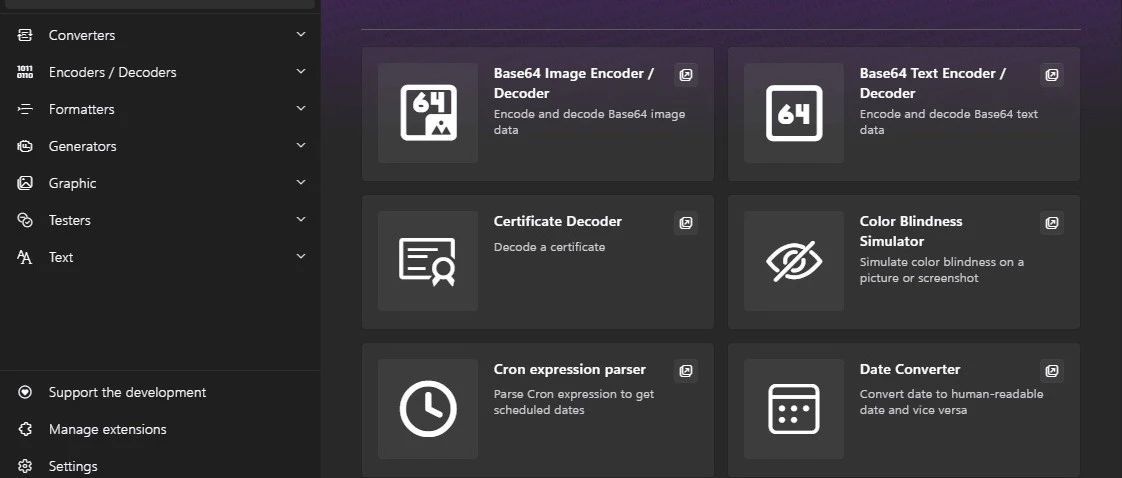Expand the Testers chevron
Viewport: 1122px width, 478px height.
(x=301, y=219)
